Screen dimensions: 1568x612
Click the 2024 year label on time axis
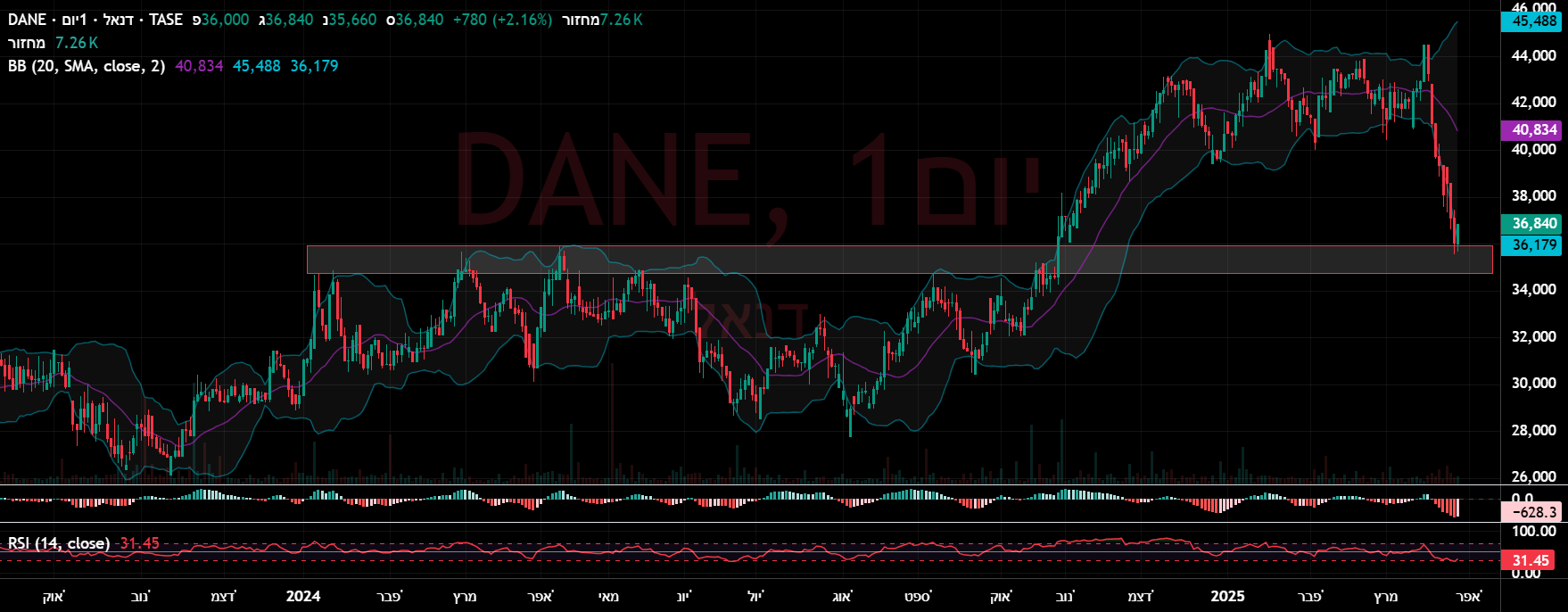pyautogui.click(x=303, y=596)
